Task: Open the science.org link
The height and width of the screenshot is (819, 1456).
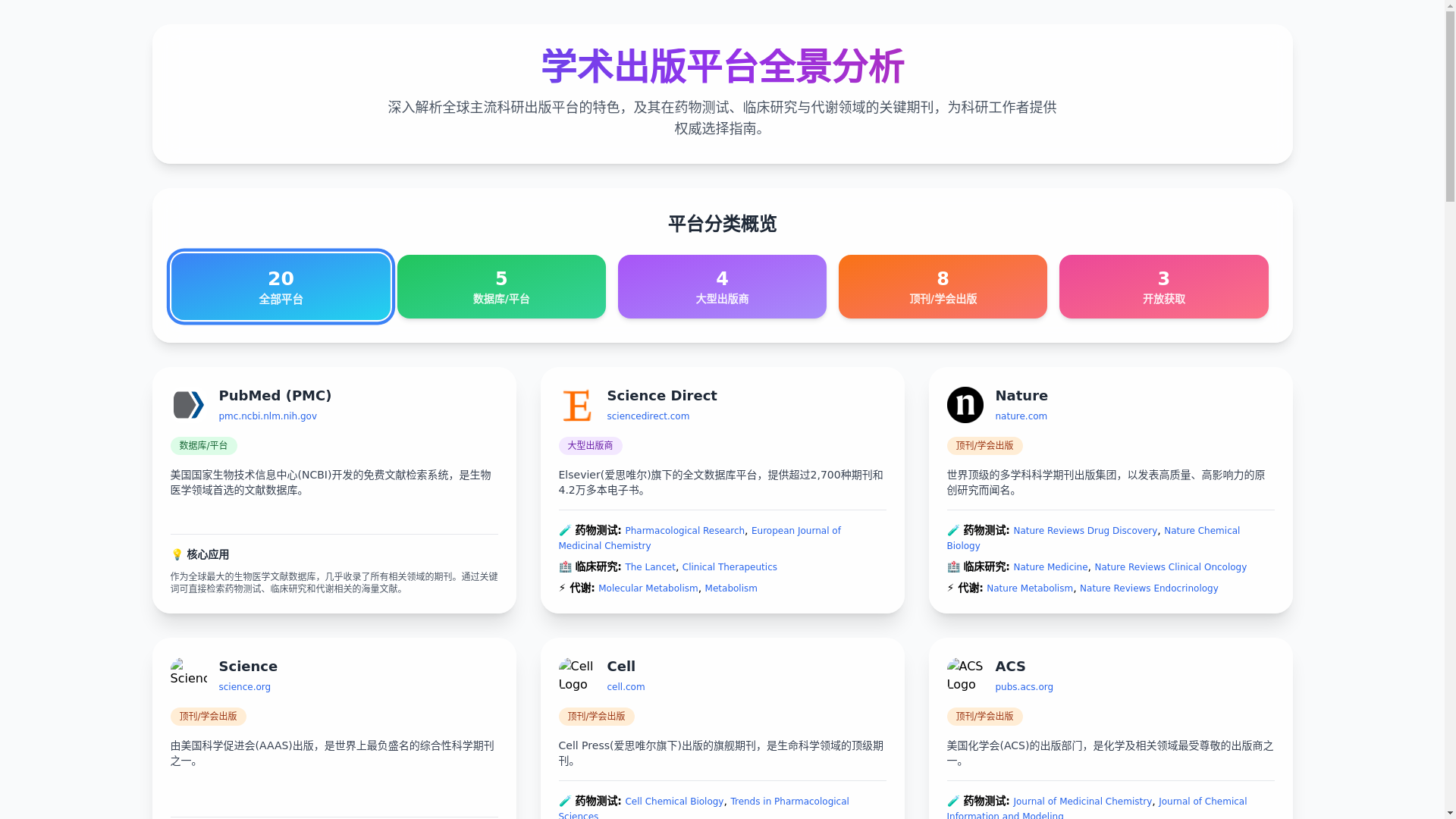Action: pos(245,687)
